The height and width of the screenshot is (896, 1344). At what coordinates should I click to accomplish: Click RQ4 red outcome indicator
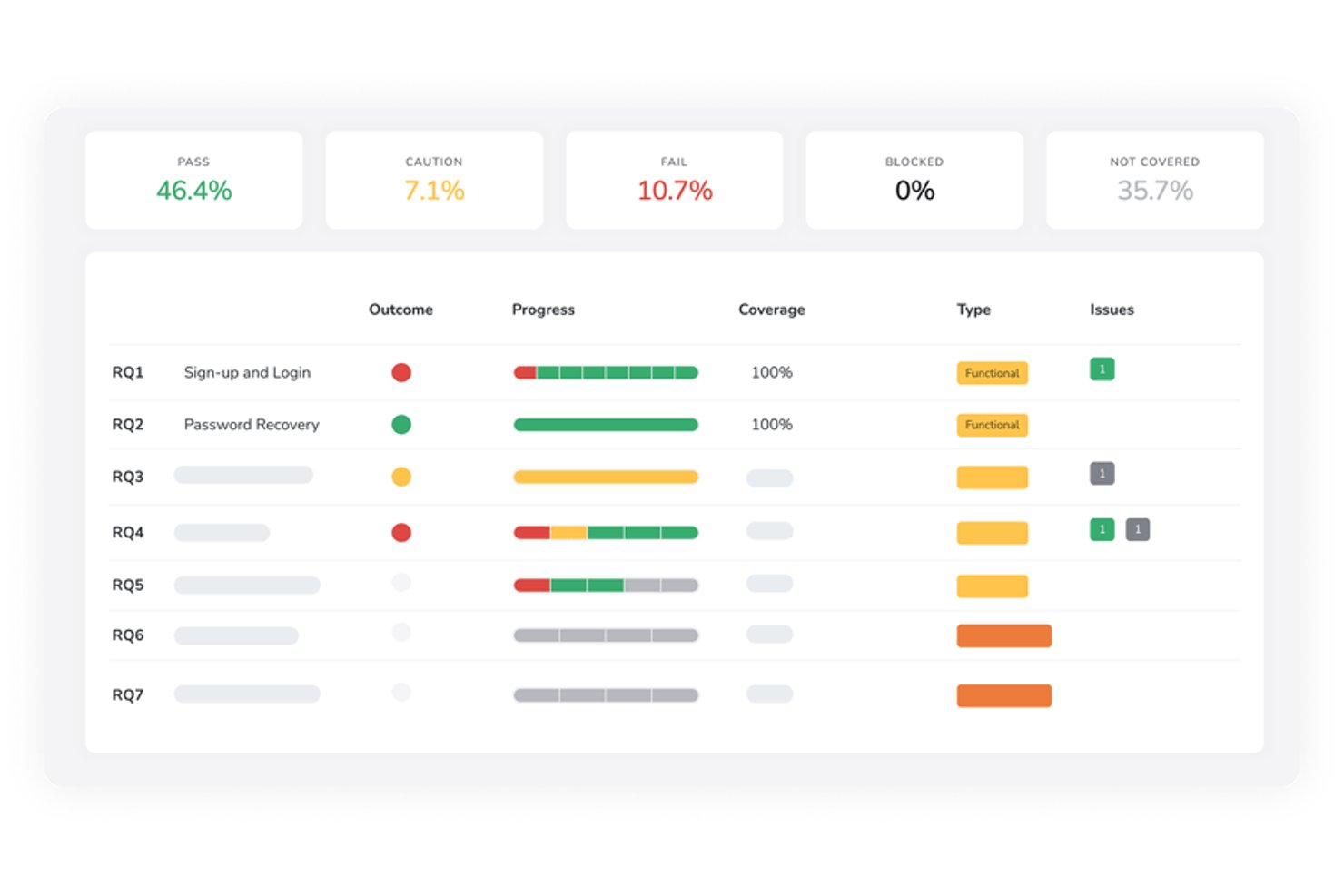coord(401,532)
